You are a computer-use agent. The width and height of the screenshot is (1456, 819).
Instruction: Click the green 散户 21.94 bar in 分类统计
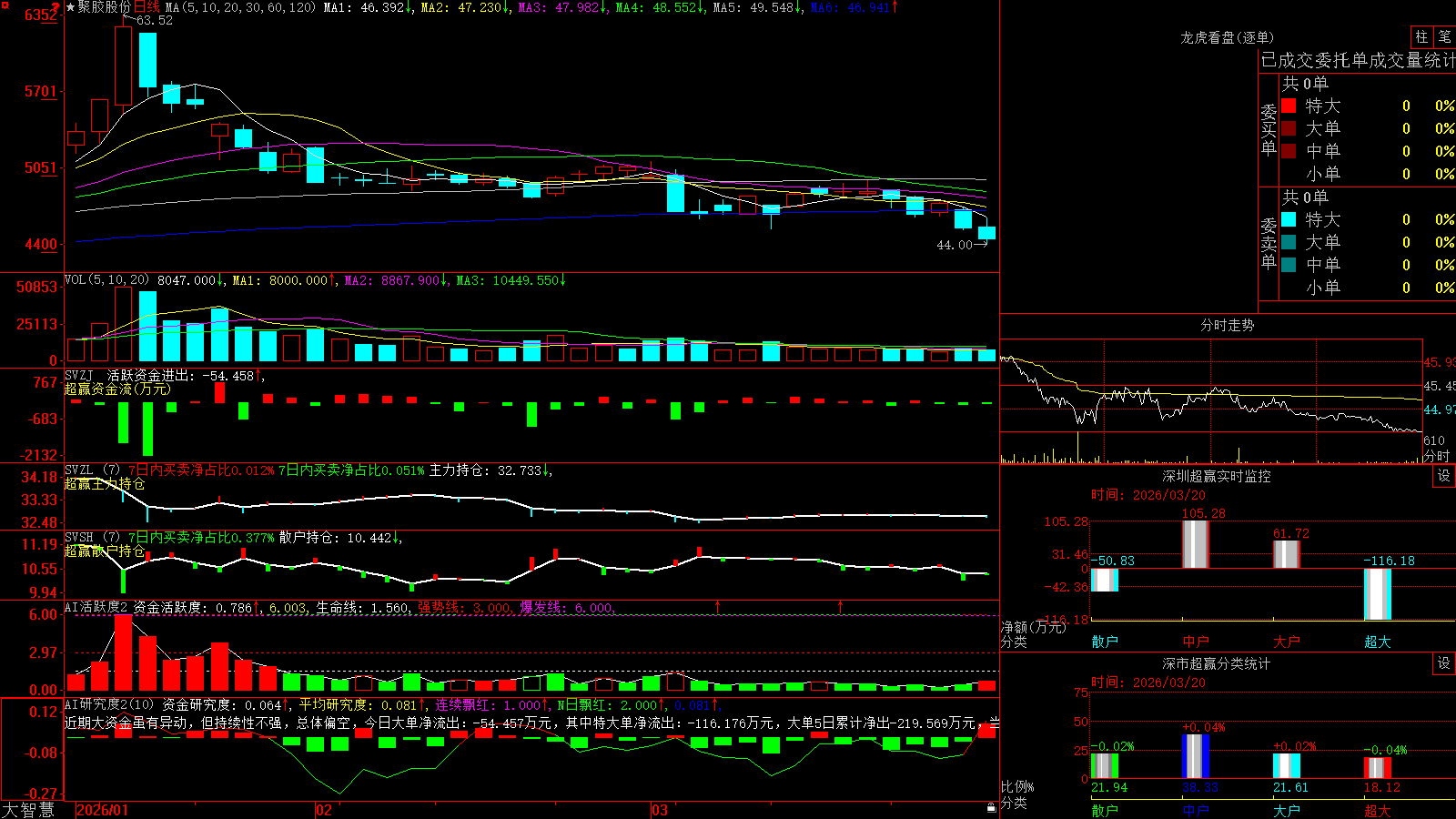[x=1105, y=766]
